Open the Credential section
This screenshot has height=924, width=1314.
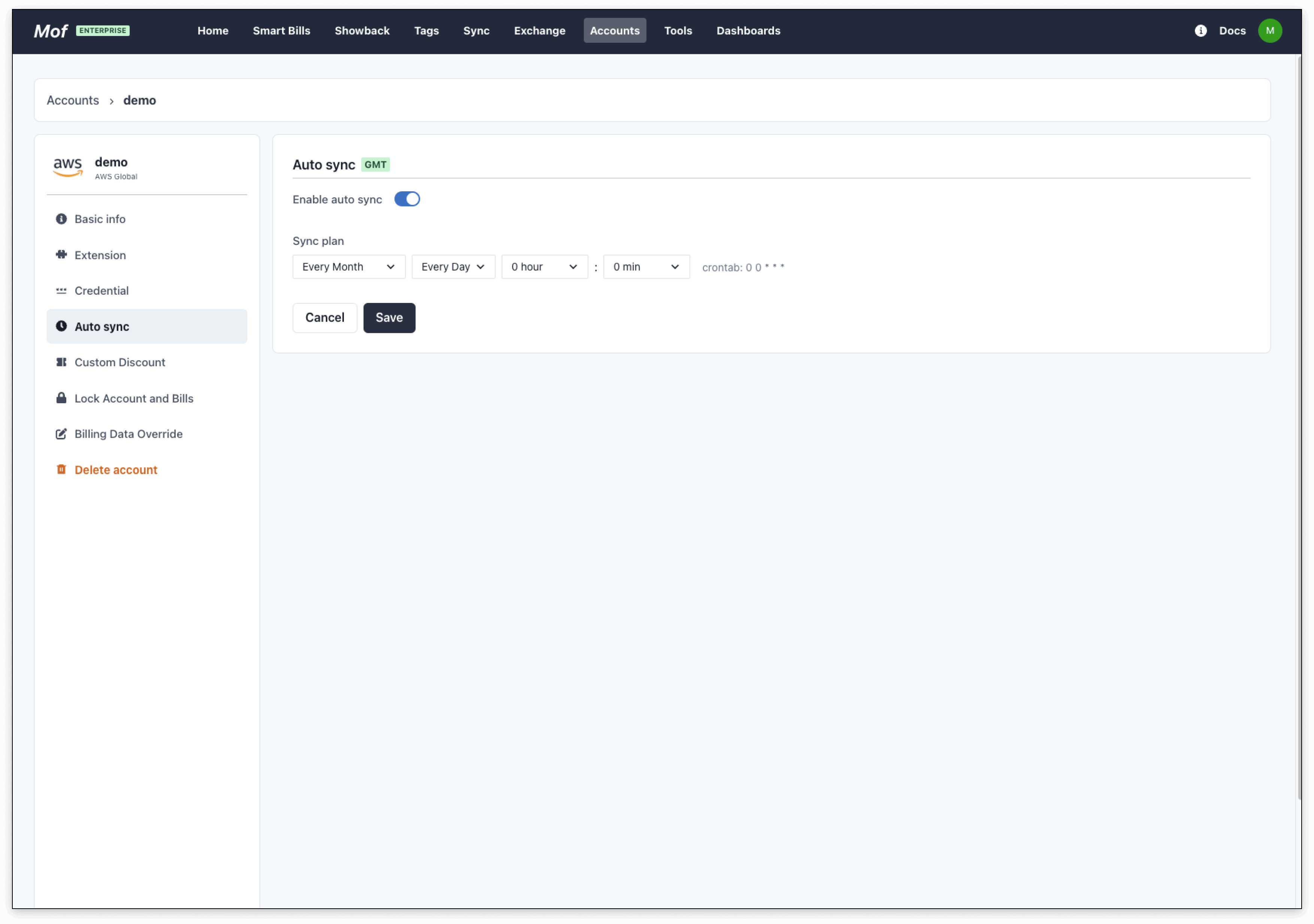(x=146, y=291)
